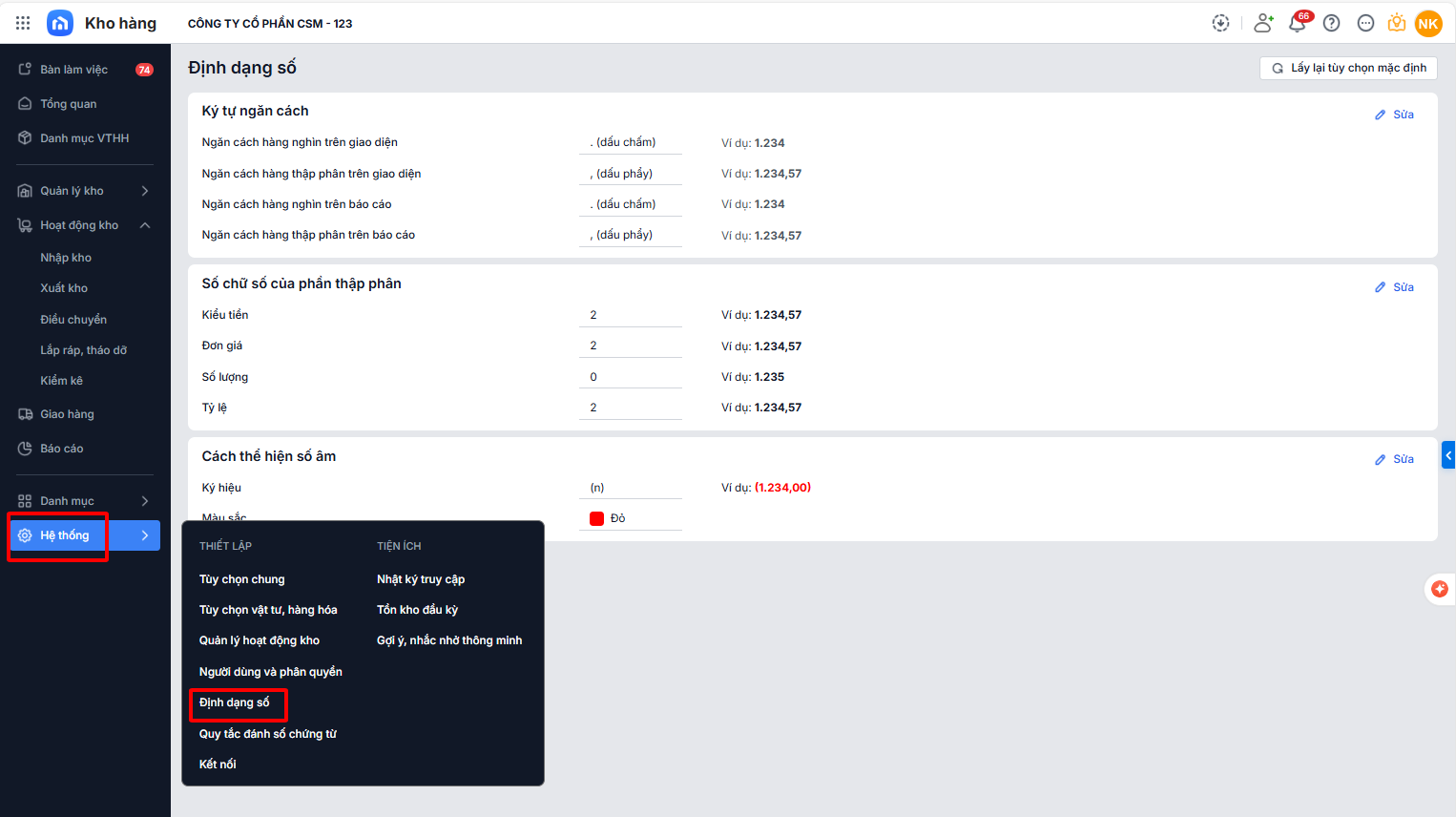Click the blue side panel collapse arrow

click(1448, 455)
